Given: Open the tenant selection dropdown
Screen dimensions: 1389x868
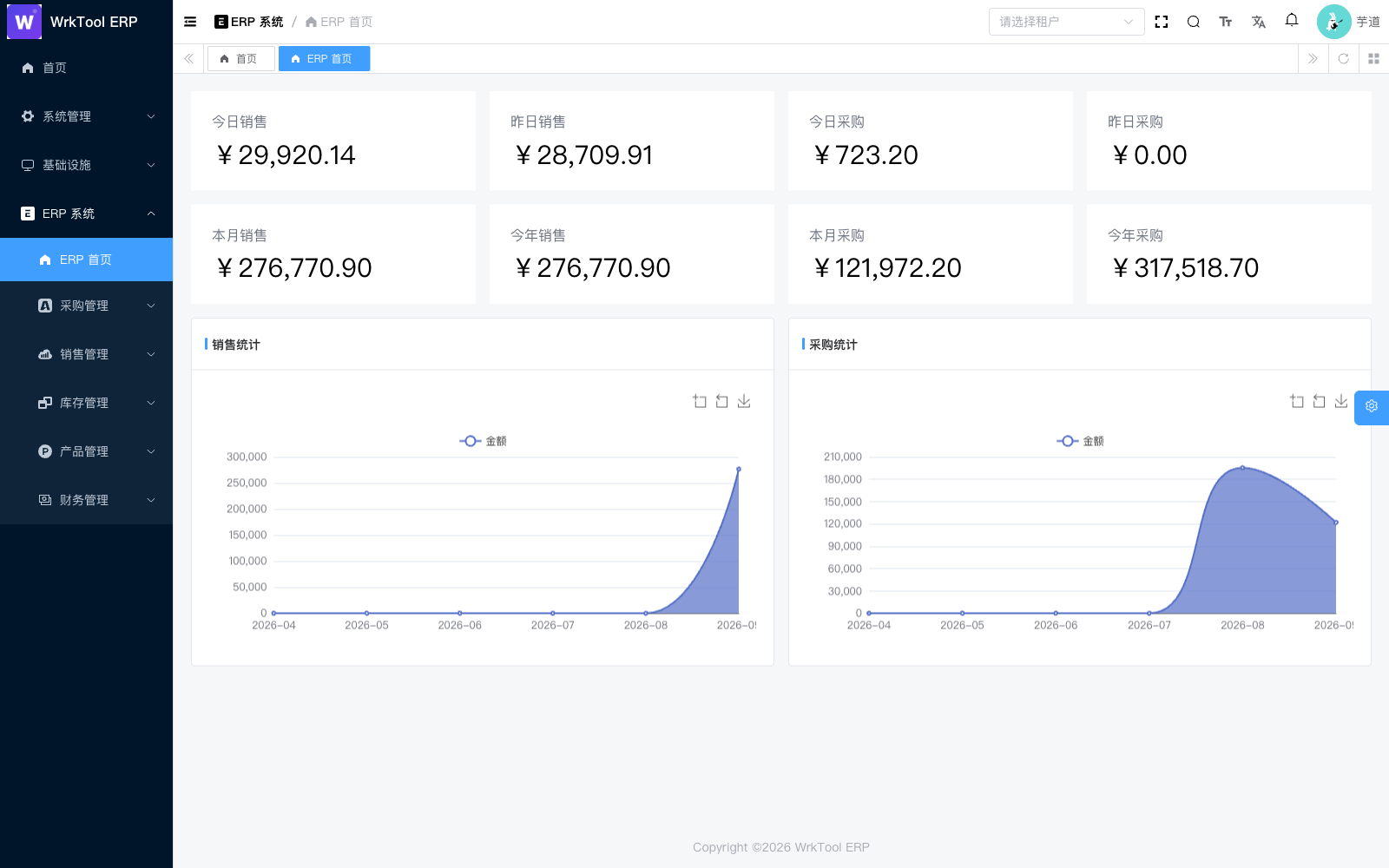Looking at the screenshot, I should click(x=1066, y=22).
